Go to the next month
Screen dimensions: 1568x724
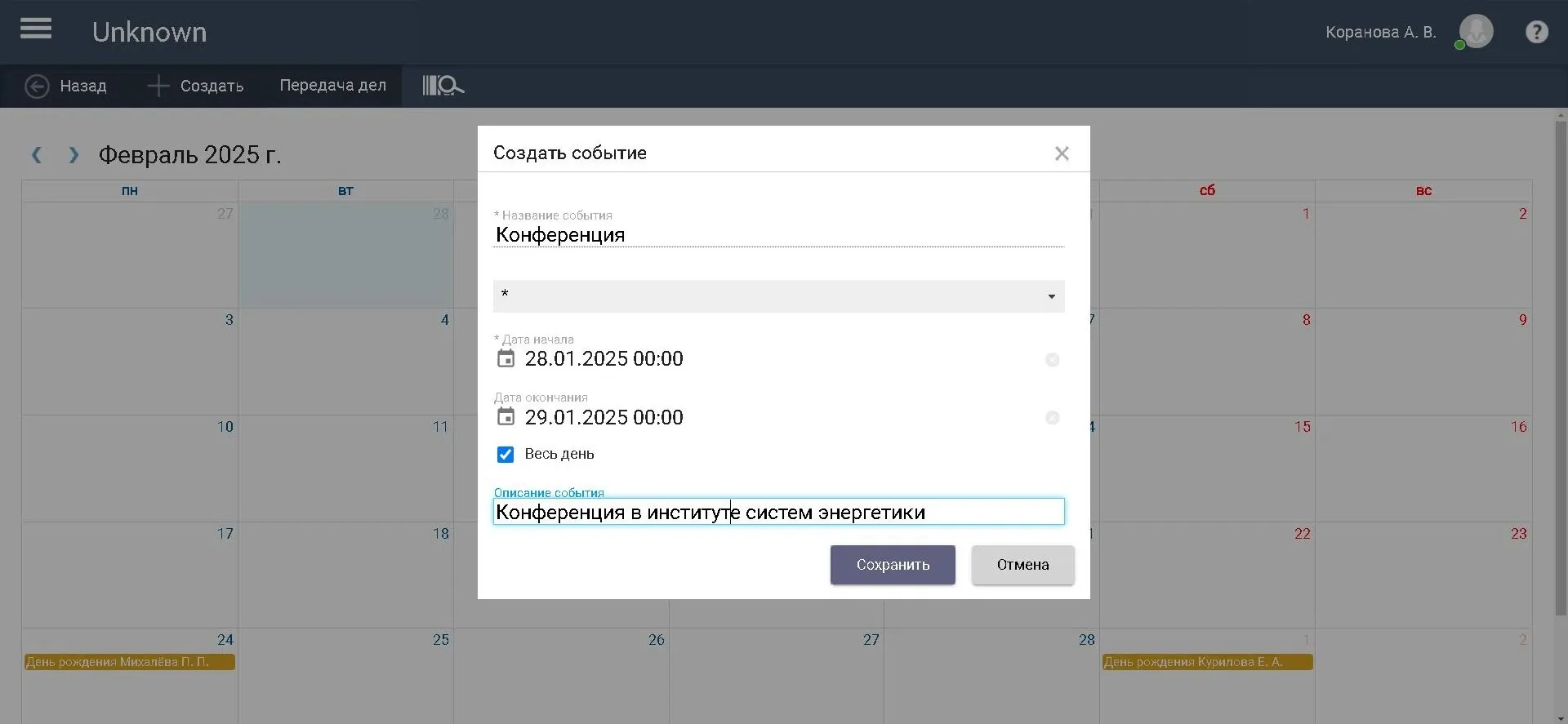(x=73, y=155)
